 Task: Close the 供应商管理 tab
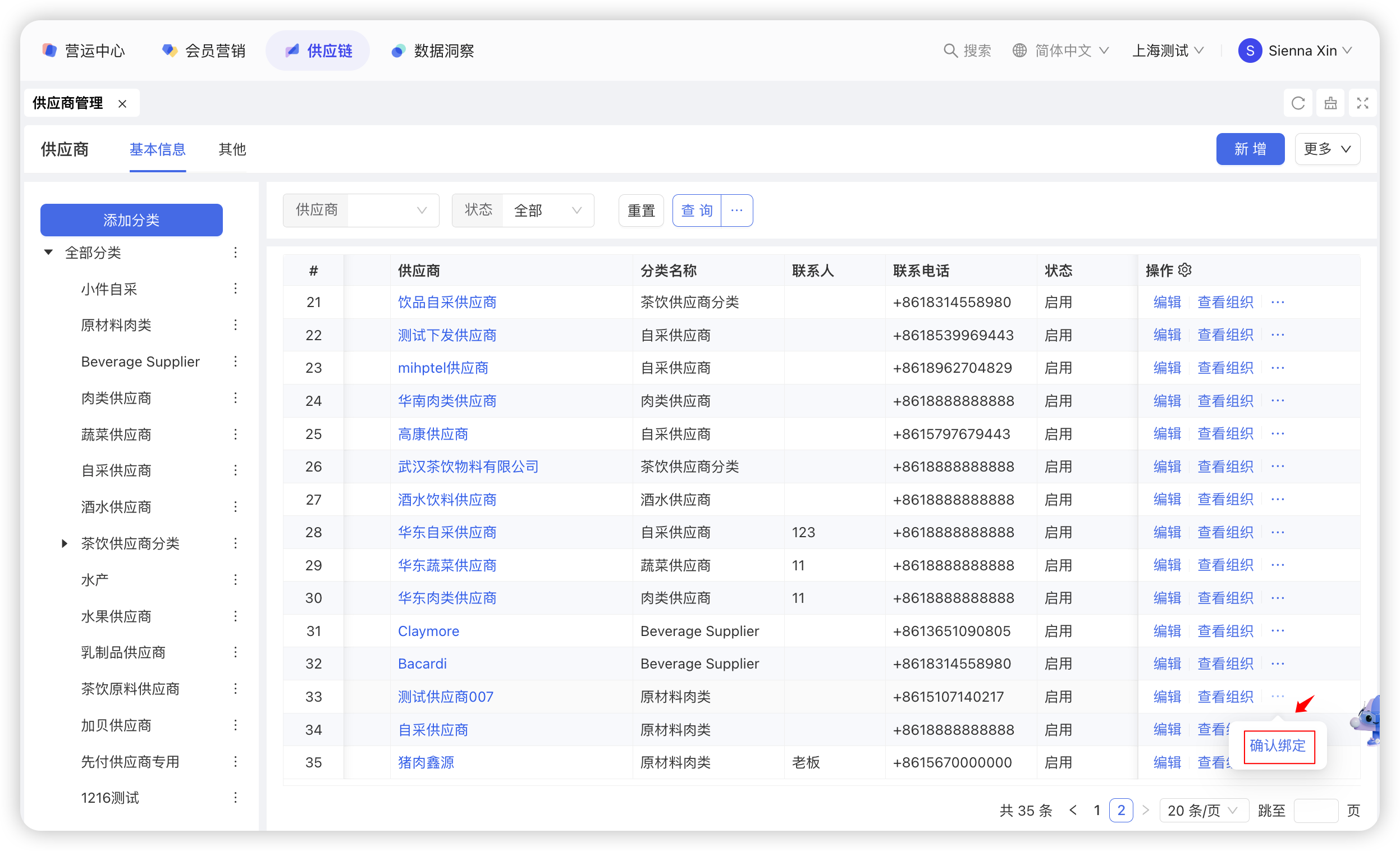(x=122, y=103)
